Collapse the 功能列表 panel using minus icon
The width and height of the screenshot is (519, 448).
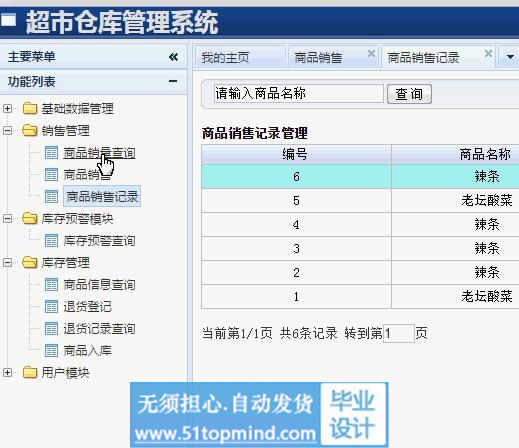(x=173, y=81)
